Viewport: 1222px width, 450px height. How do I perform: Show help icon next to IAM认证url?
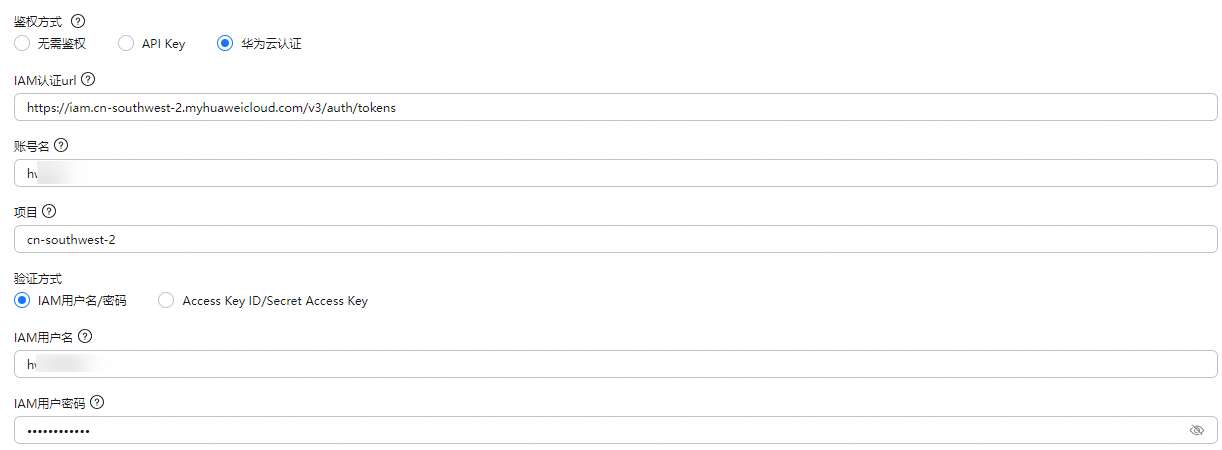88,80
